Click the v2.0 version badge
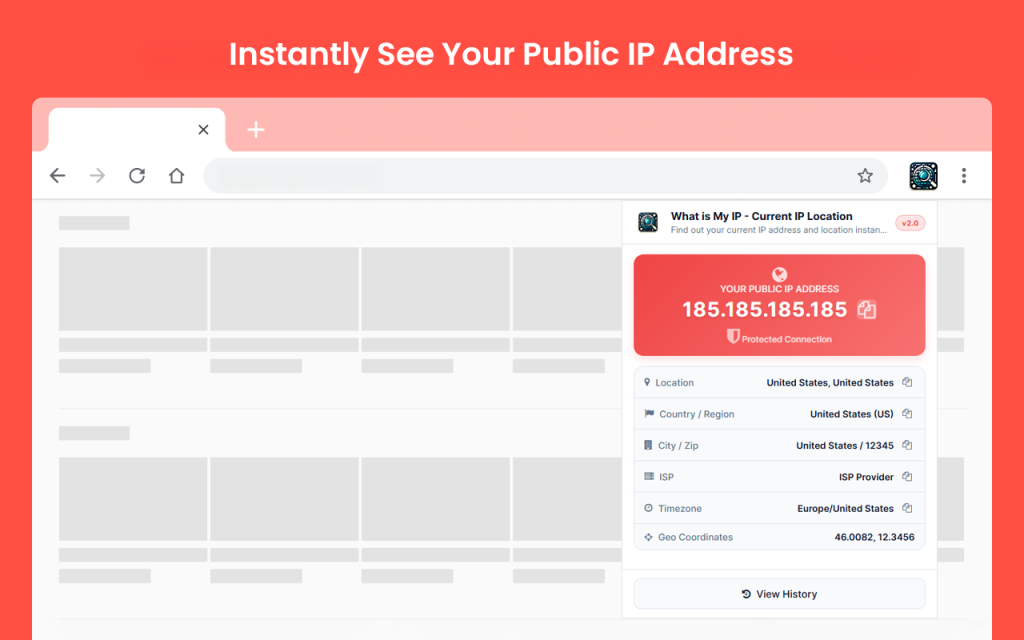Viewport: 1024px width, 640px height. [910, 223]
